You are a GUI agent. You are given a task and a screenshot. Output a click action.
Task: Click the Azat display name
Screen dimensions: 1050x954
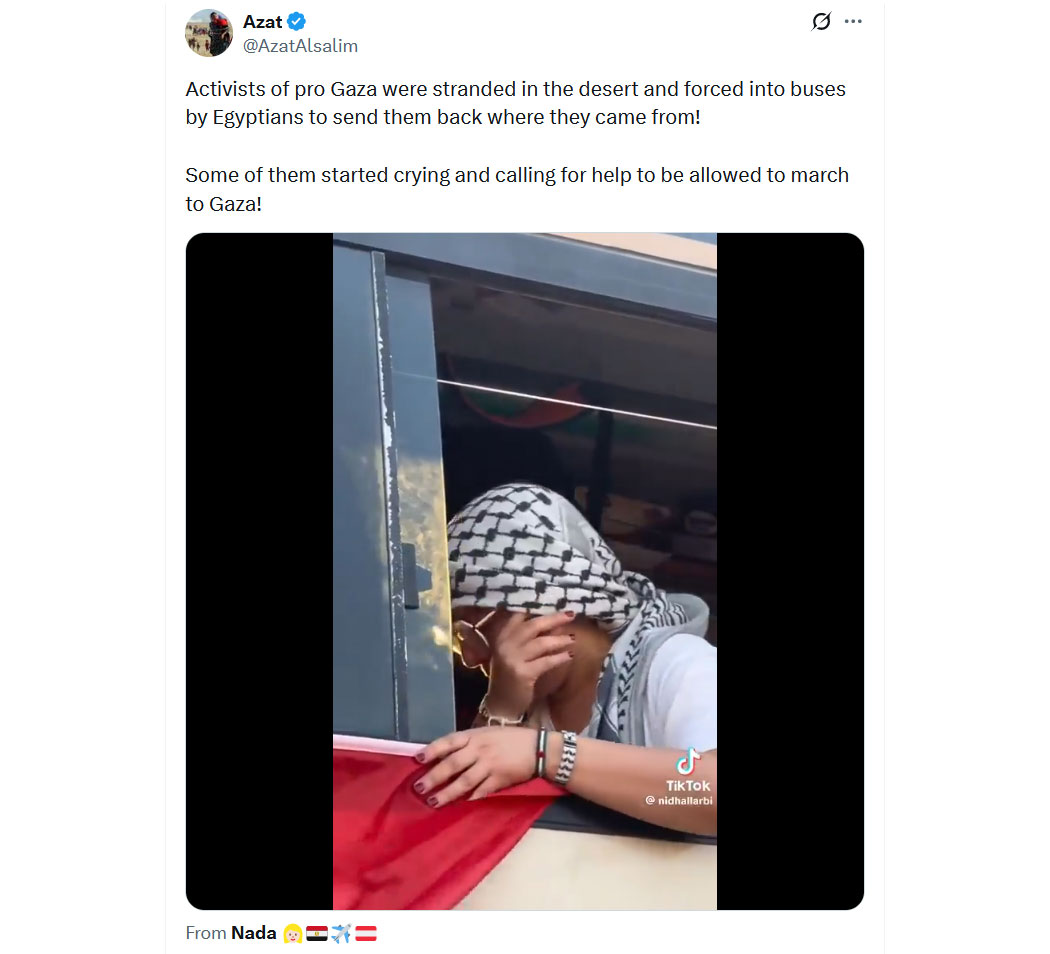(262, 22)
